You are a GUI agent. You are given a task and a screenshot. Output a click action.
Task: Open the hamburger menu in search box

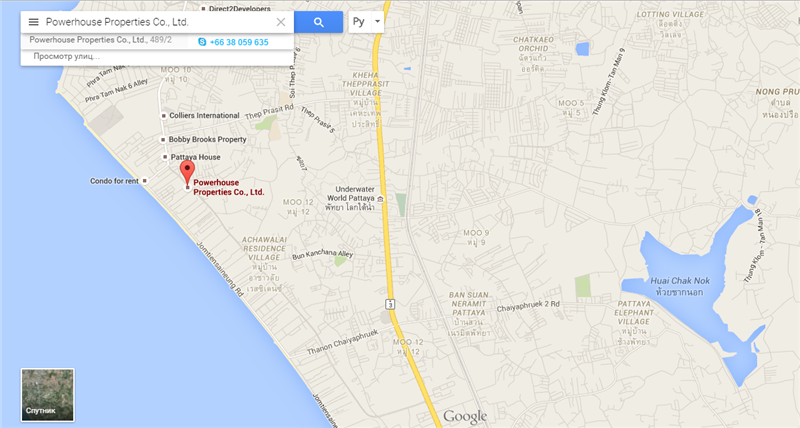33,22
